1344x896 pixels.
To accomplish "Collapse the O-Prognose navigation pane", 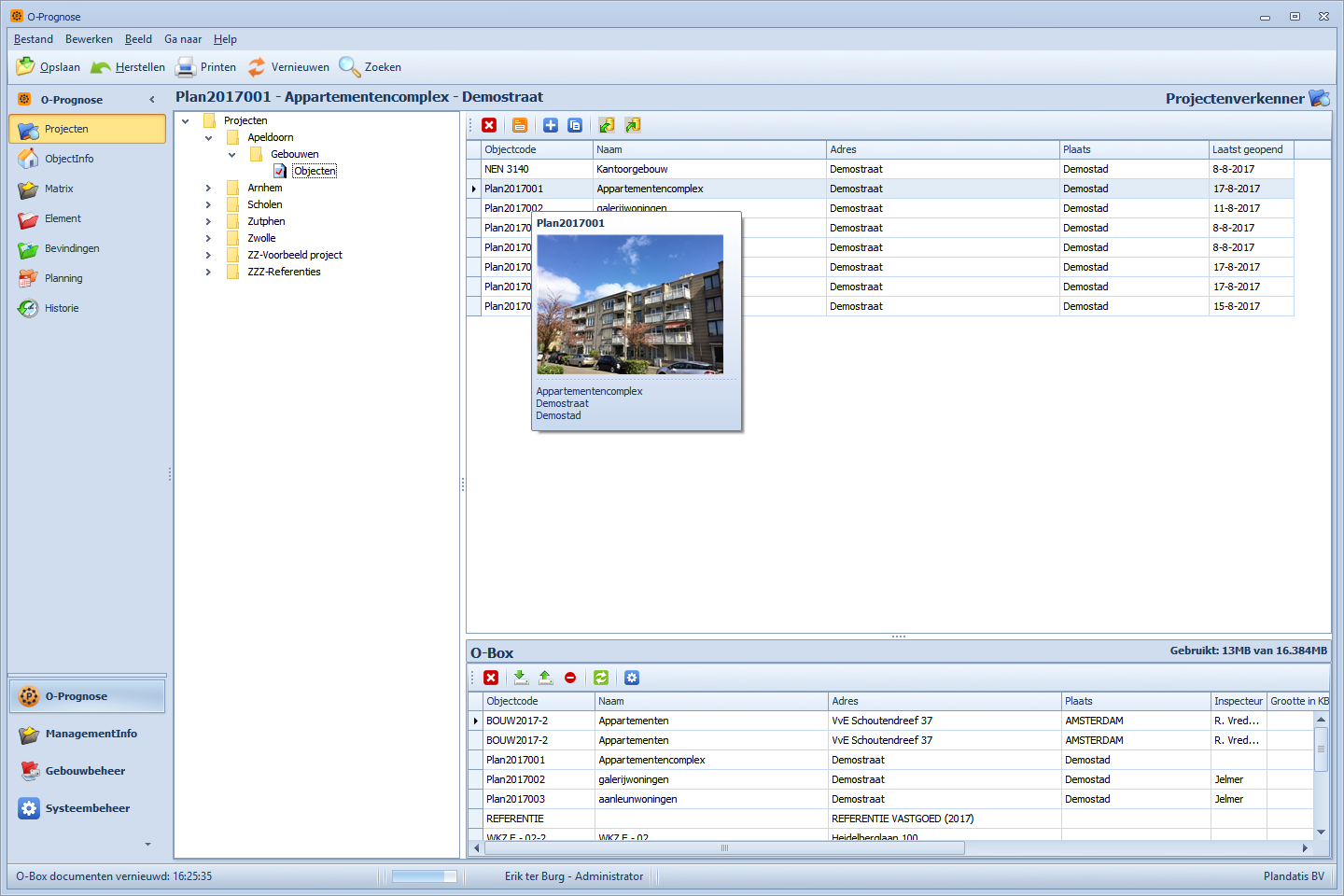I will [152, 100].
